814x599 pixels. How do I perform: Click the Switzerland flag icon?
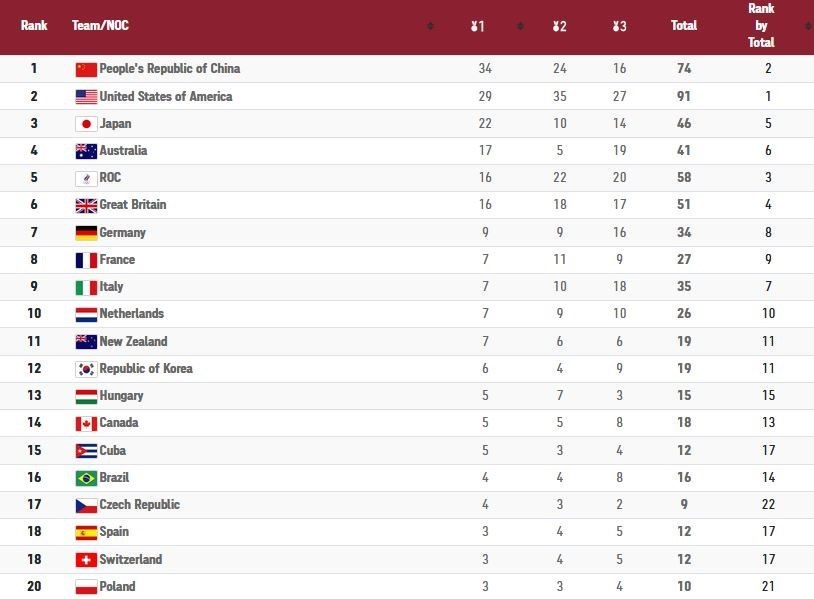(x=86, y=560)
